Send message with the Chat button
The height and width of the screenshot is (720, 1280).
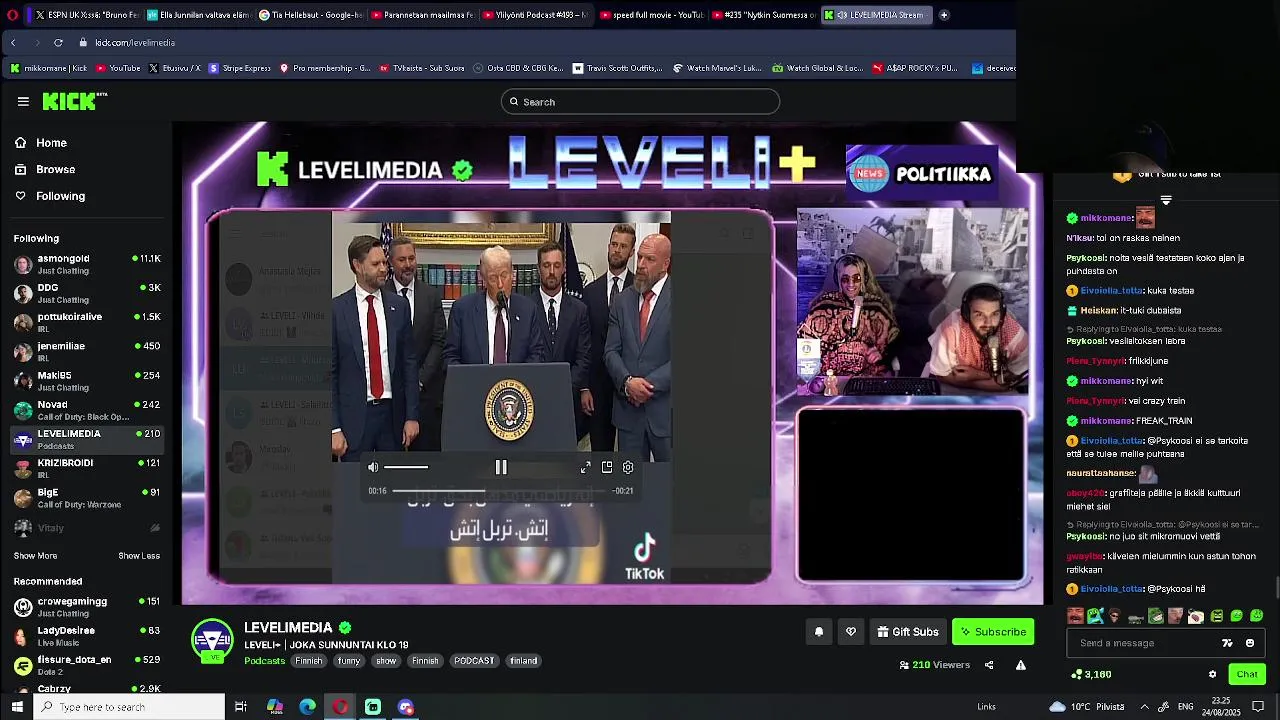[1247, 674]
